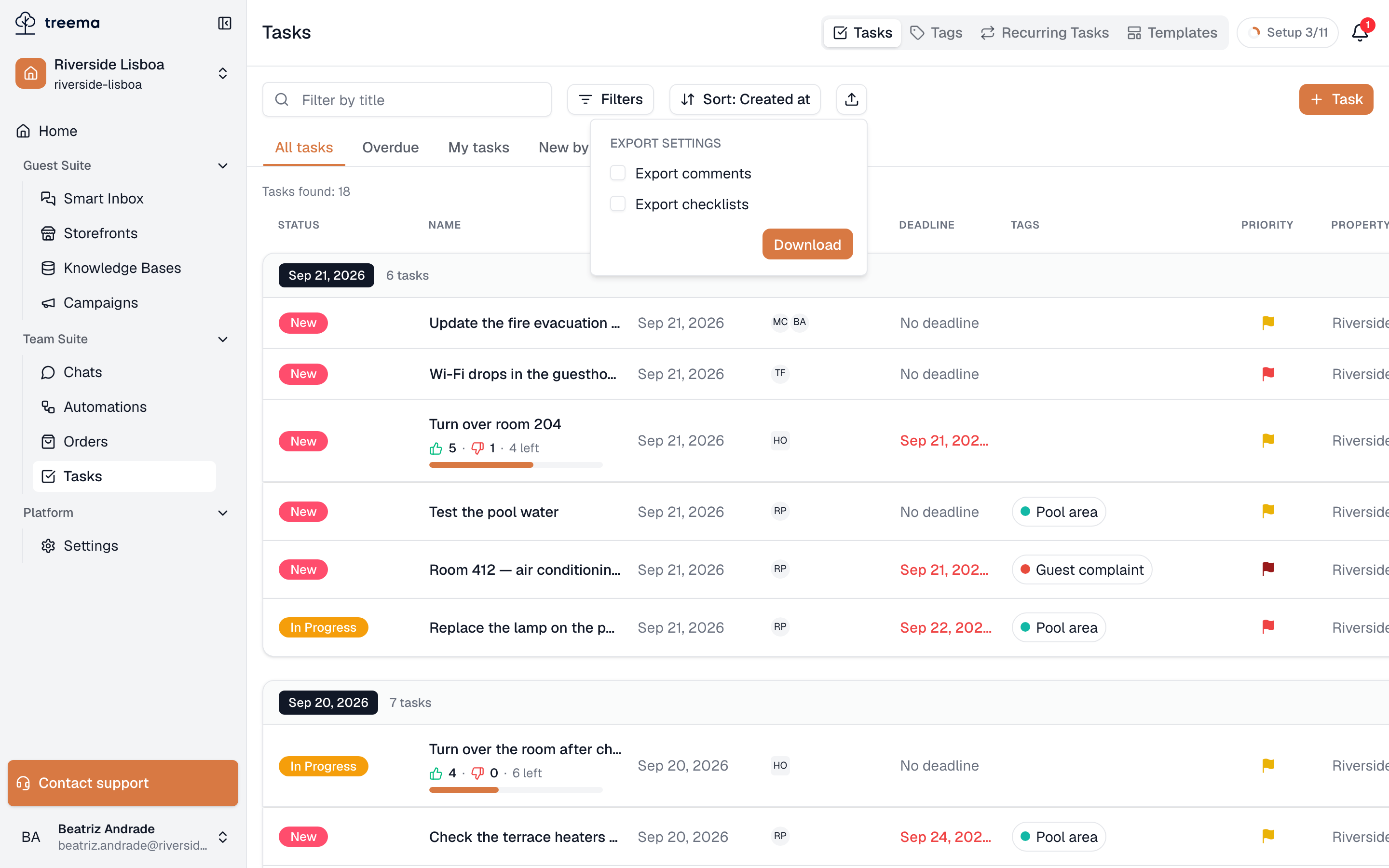The height and width of the screenshot is (868, 1389).
Task: Click Contact support button
Action: [x=123, y=783]
